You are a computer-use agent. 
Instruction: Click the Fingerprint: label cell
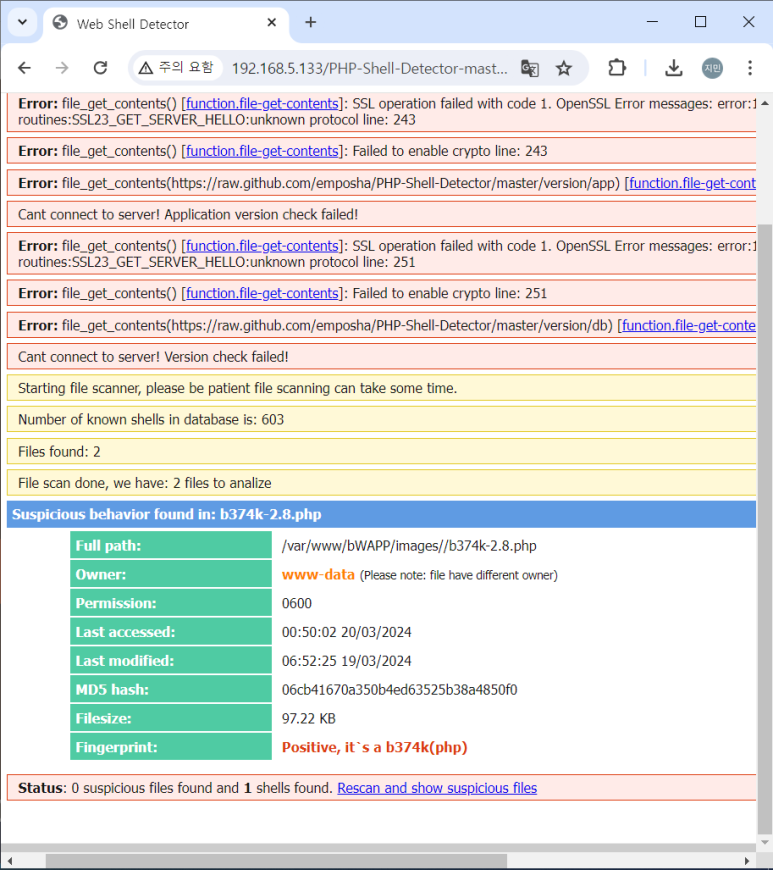tap(171, 747)
